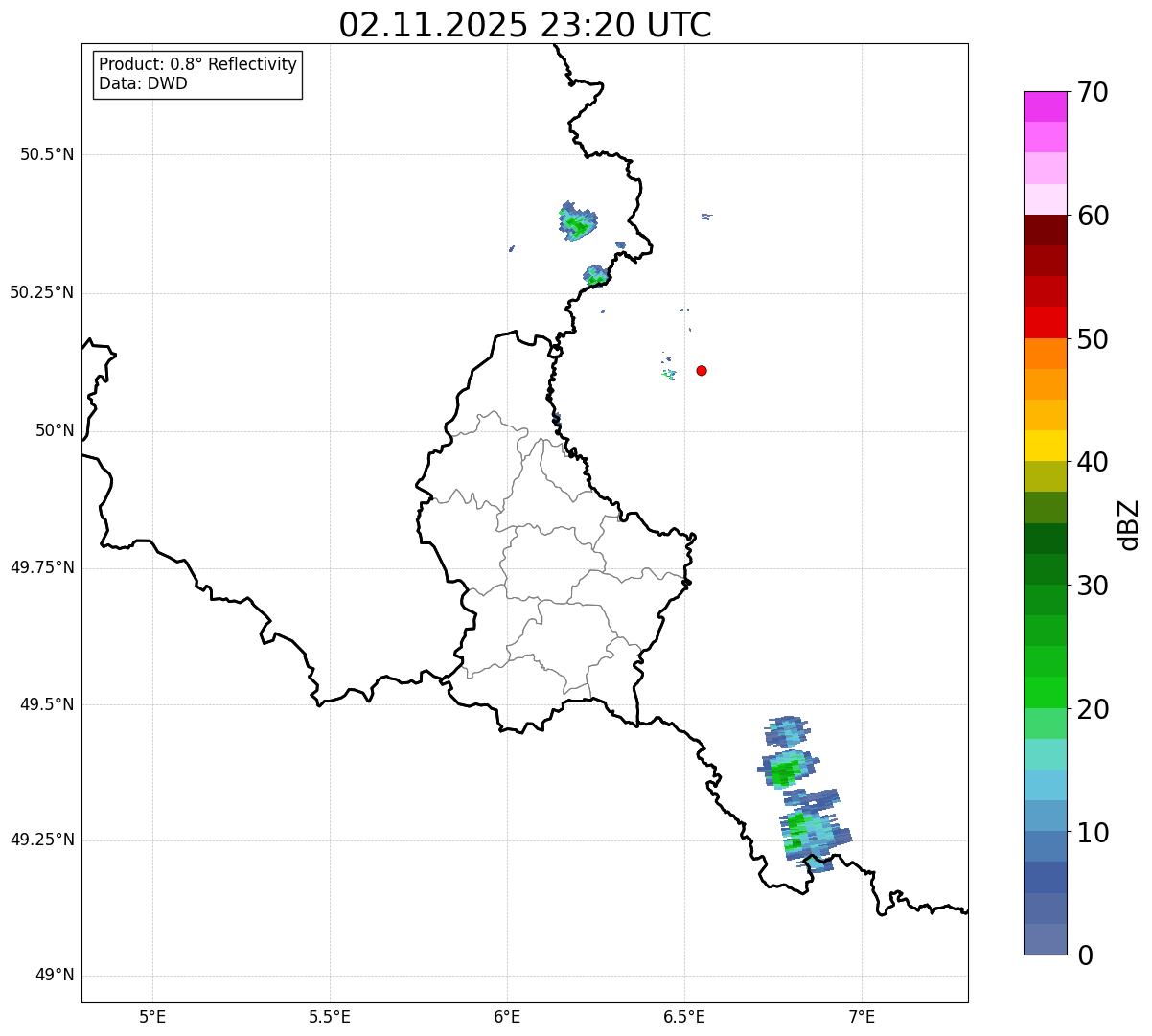Click the colorbar tick label 40
Viewport: 1152px width, 1036px height.
[x=1093, y=462]
